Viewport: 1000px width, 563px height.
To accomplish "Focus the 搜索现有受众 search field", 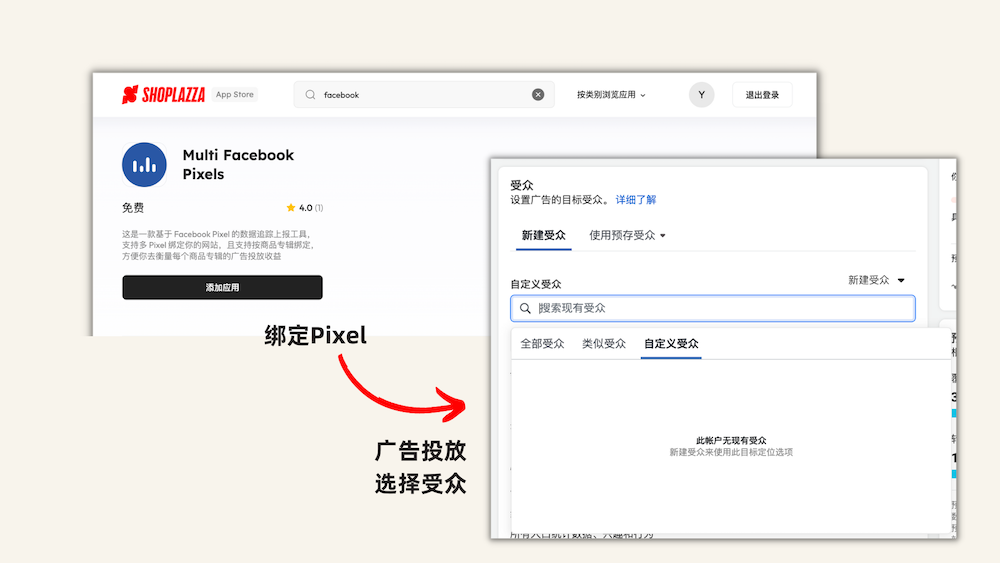I will [720, 308].
